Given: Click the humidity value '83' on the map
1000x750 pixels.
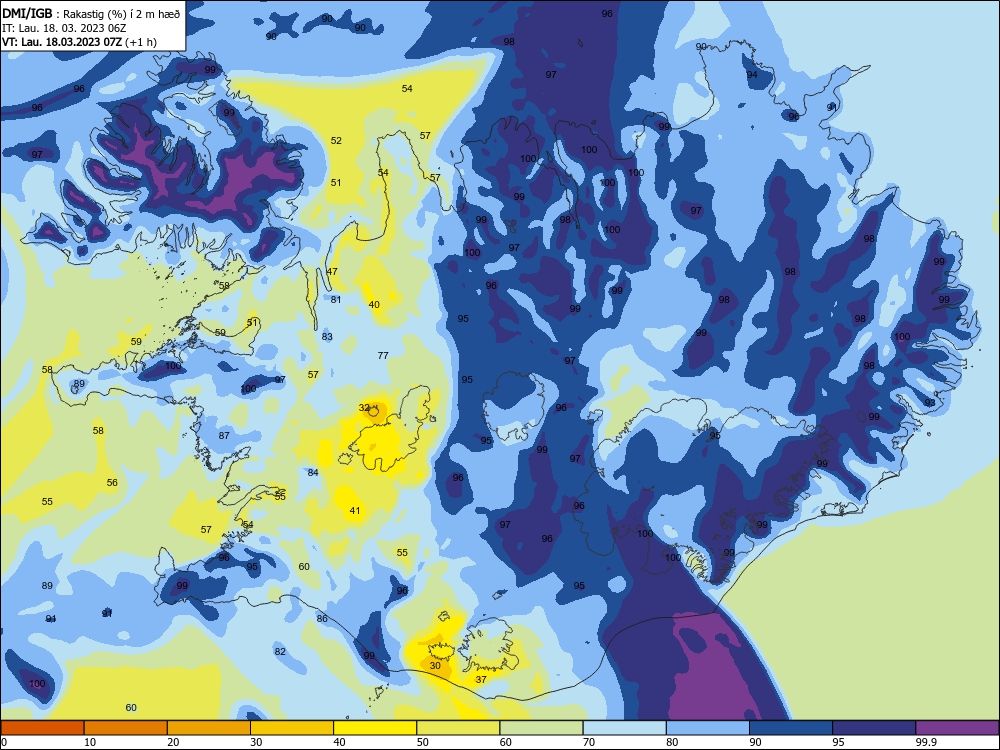Looking at the screenshot, I should click(x=327, y=337).
